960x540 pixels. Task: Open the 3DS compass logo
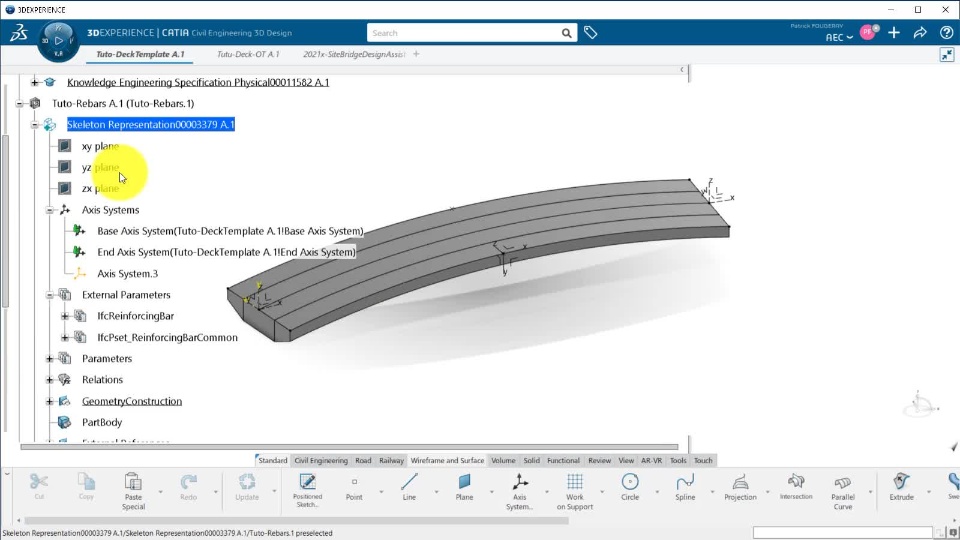click(x=19, y=32)
